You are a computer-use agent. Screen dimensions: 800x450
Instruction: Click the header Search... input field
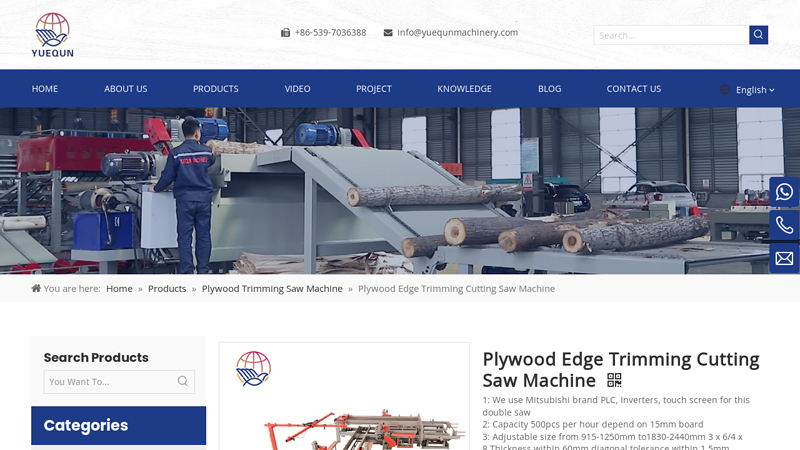pyautogui.click(x=671, y=35)
